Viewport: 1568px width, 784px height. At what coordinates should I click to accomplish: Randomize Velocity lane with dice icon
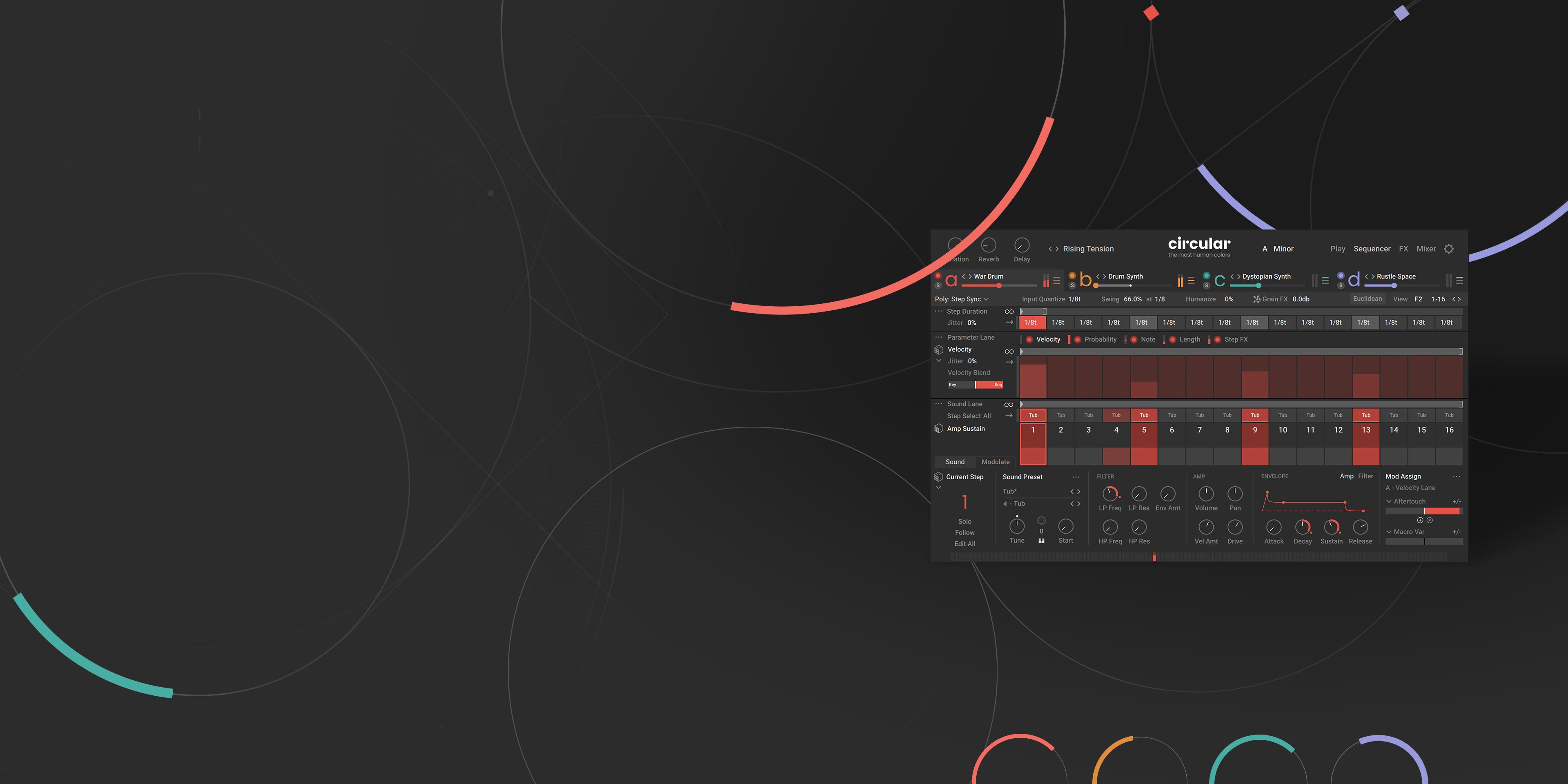939,350
